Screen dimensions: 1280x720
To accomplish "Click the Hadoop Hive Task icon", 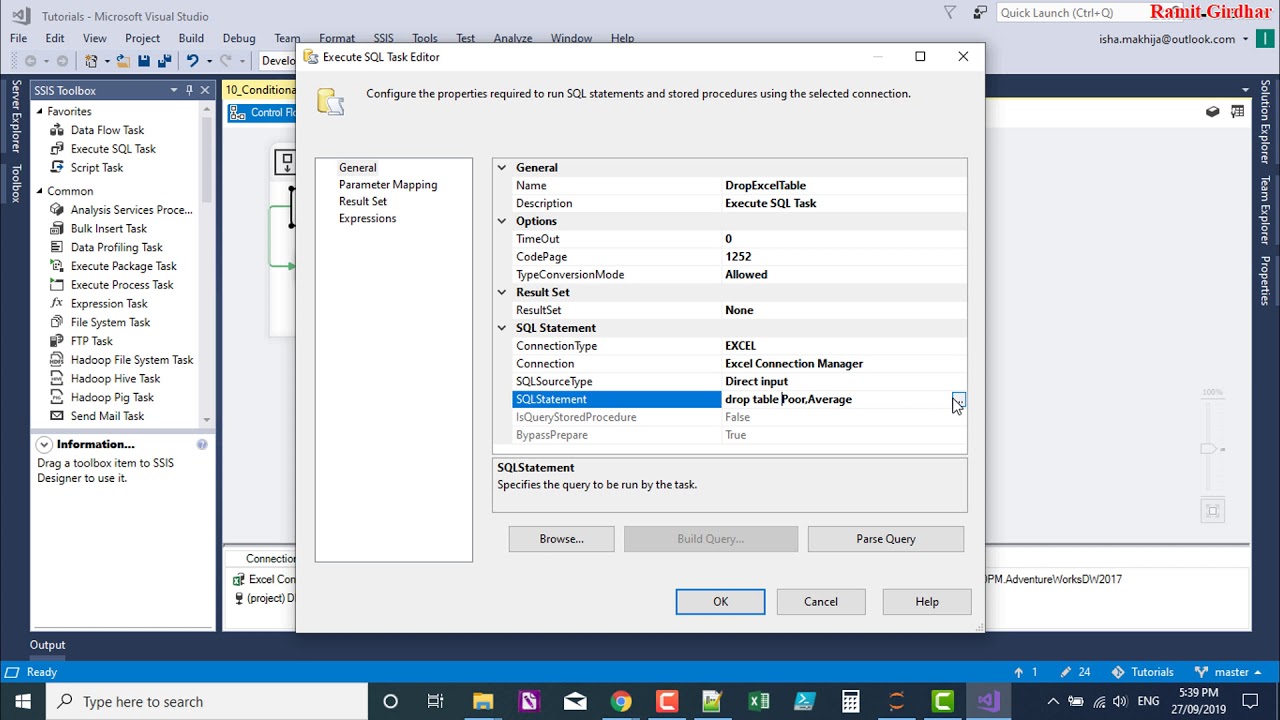I will (x=56, y=379).
